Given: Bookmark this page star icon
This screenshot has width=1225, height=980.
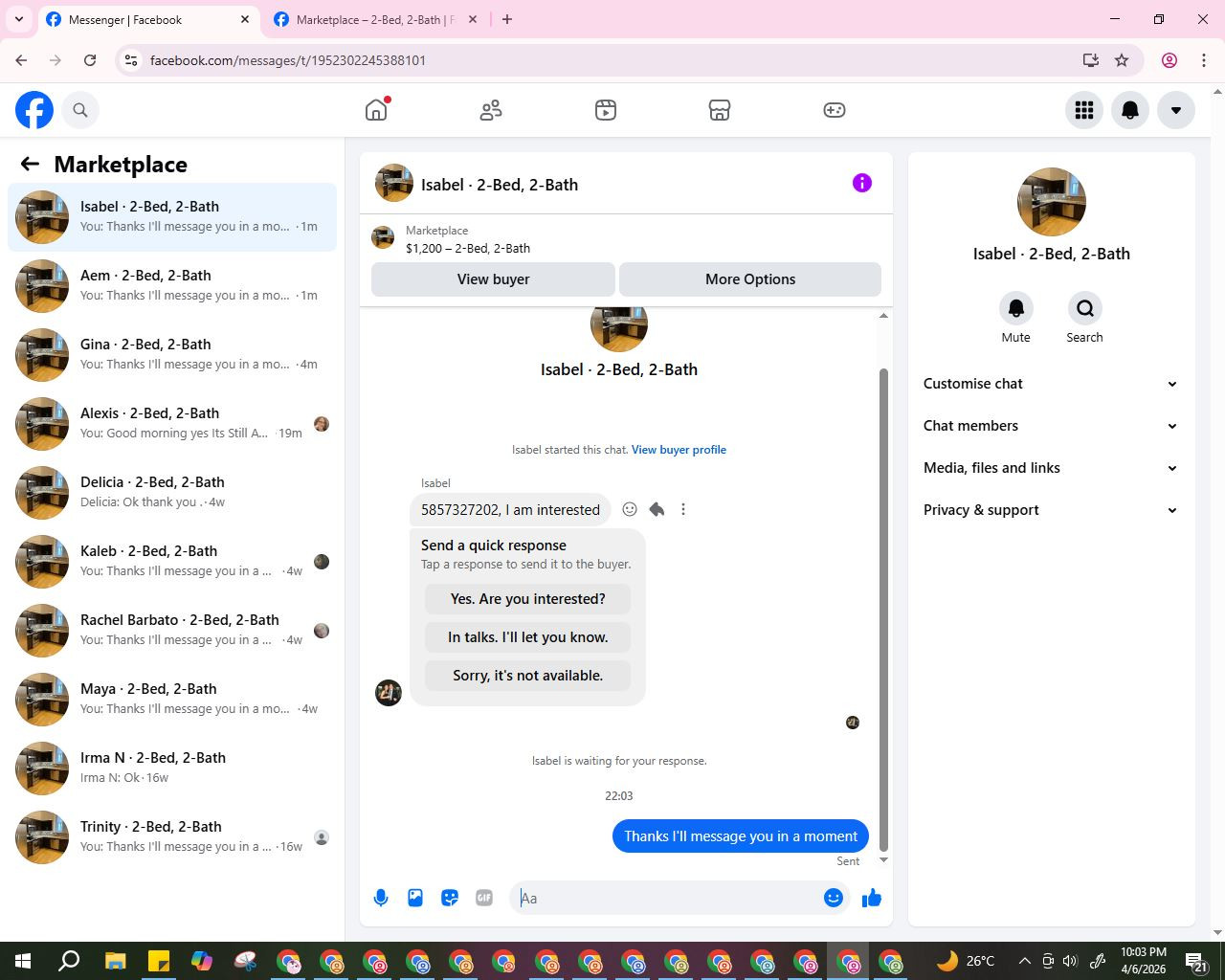Looking at the screenshot, I should click(x=1122, y=60).
